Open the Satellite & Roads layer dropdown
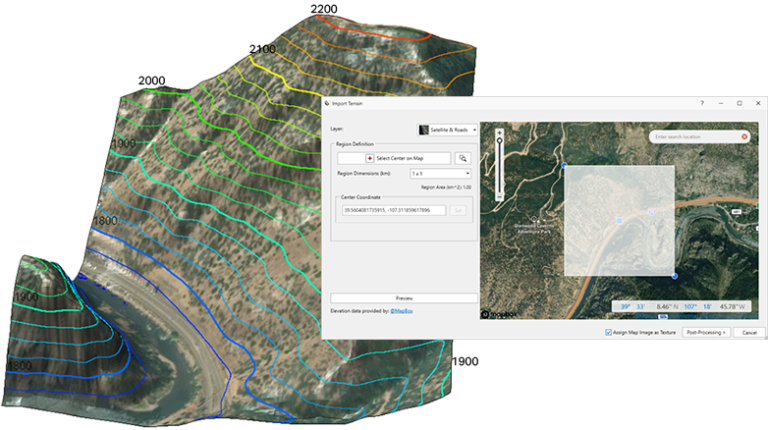 (448, 130)
